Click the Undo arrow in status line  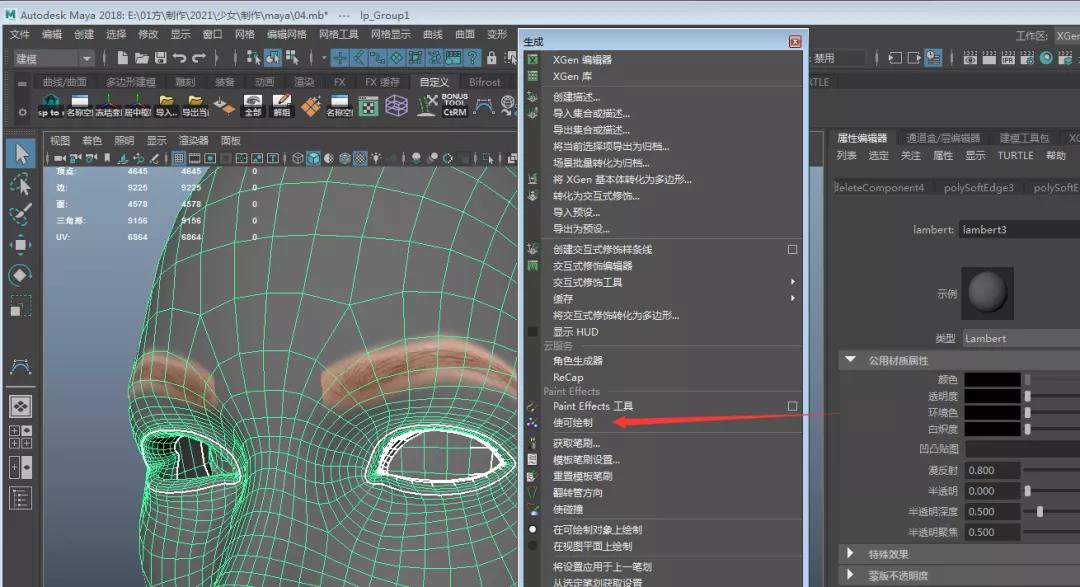point(180,58)
